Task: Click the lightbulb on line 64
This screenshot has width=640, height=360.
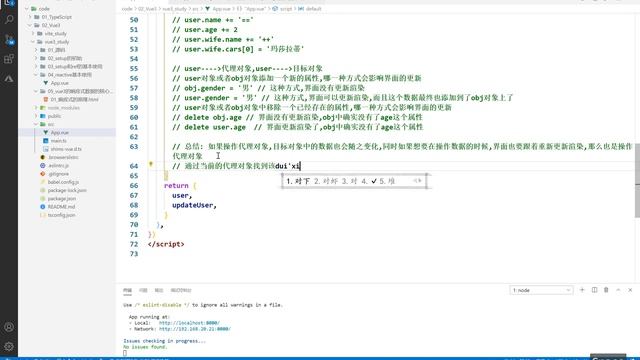Action: tap(151, 164)
